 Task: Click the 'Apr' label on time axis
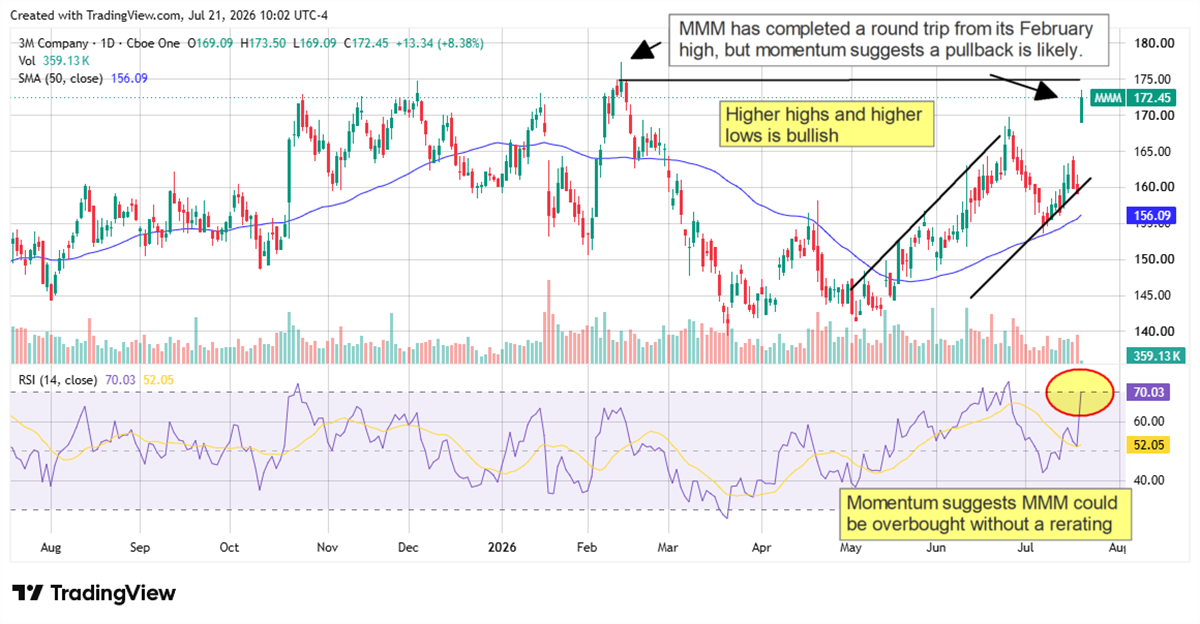[761, 548]
